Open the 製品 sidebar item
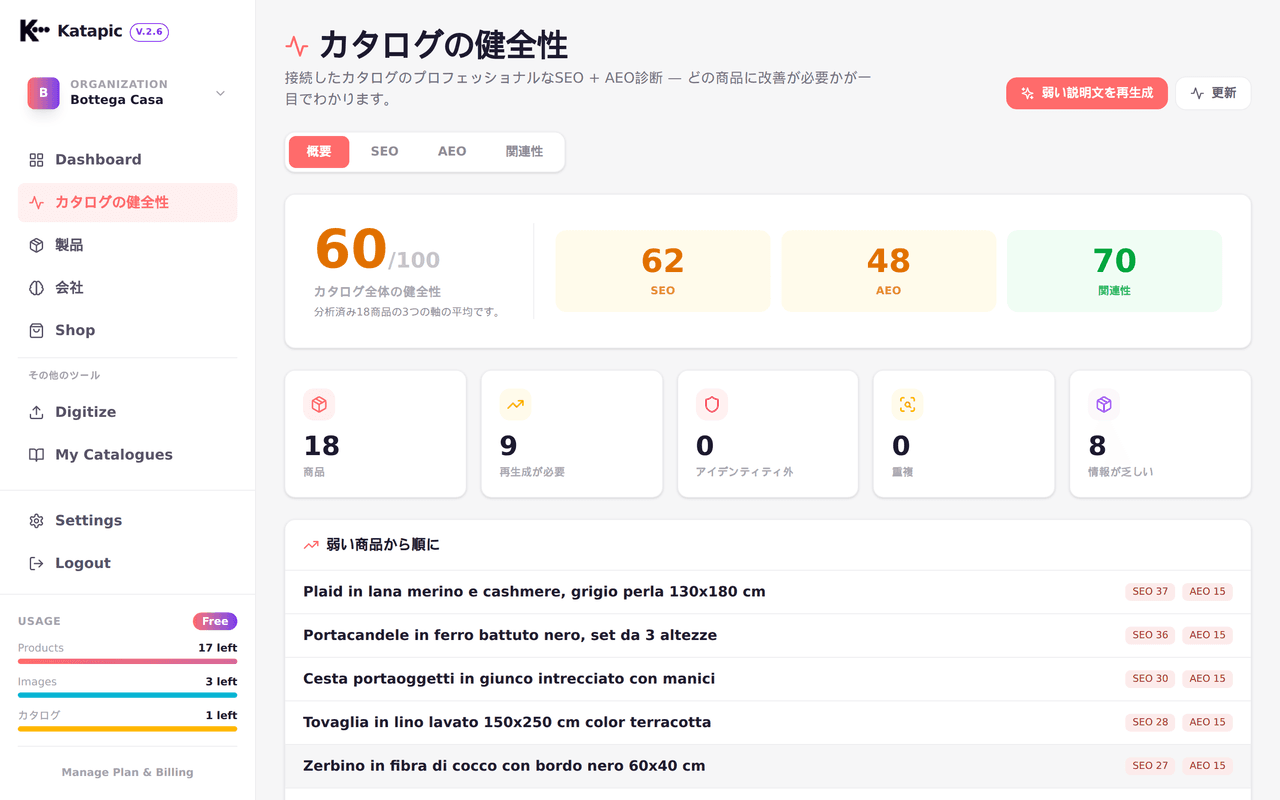Image resolution: width=1280 pixels, height=800 pixels. tap(128, 245)
